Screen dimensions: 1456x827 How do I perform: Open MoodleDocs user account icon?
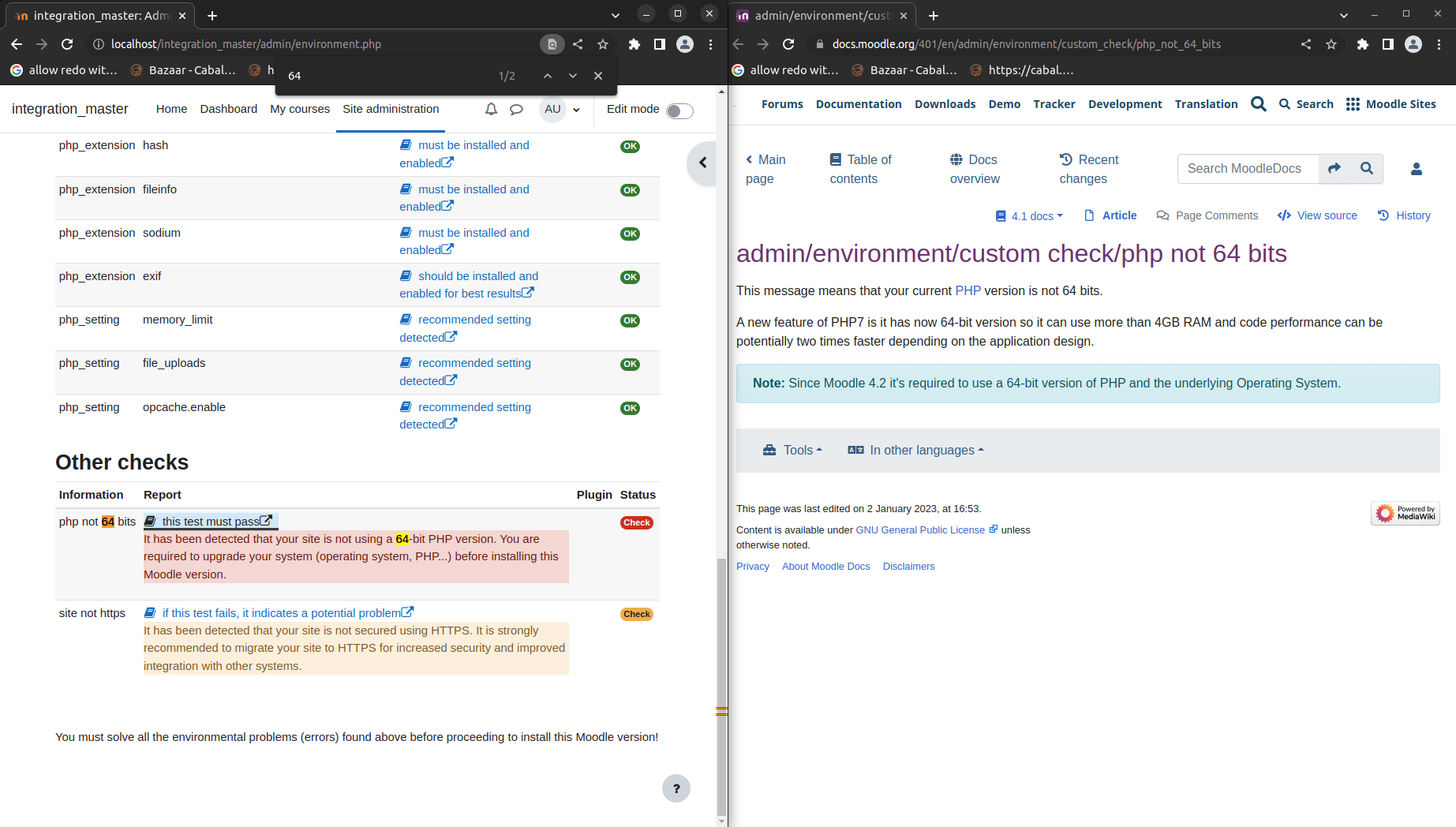[x=1417, y=169]
